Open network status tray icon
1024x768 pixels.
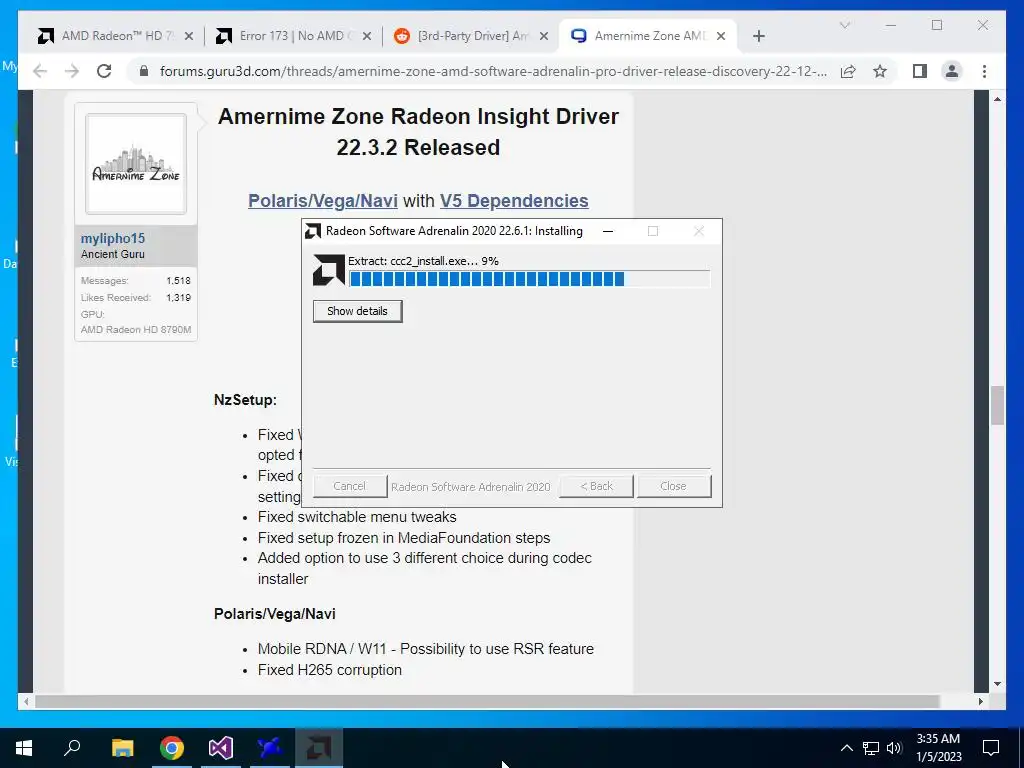coord(871,748)
